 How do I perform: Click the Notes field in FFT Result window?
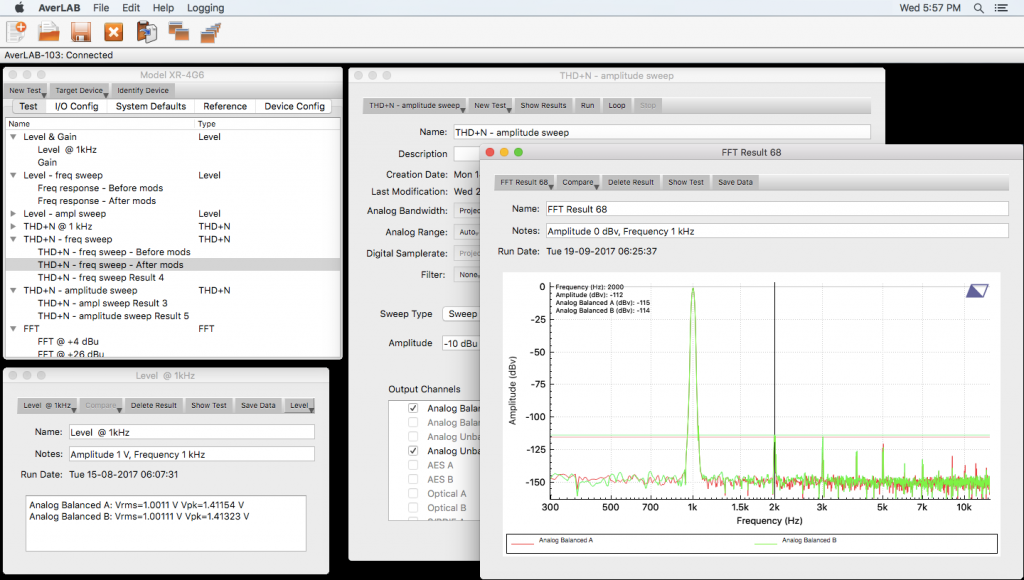coord(776,231)
